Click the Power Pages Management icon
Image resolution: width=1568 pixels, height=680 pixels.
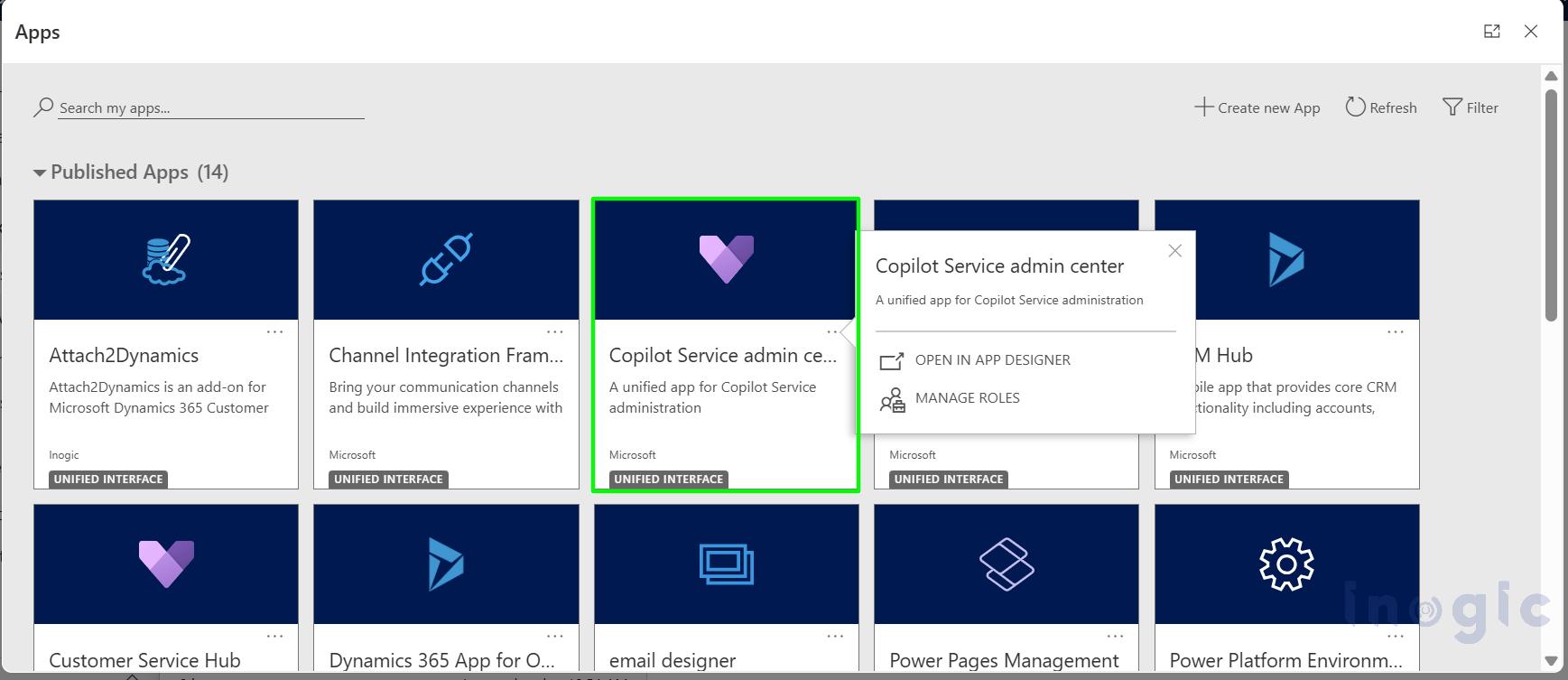click(x=1007, y=564)
